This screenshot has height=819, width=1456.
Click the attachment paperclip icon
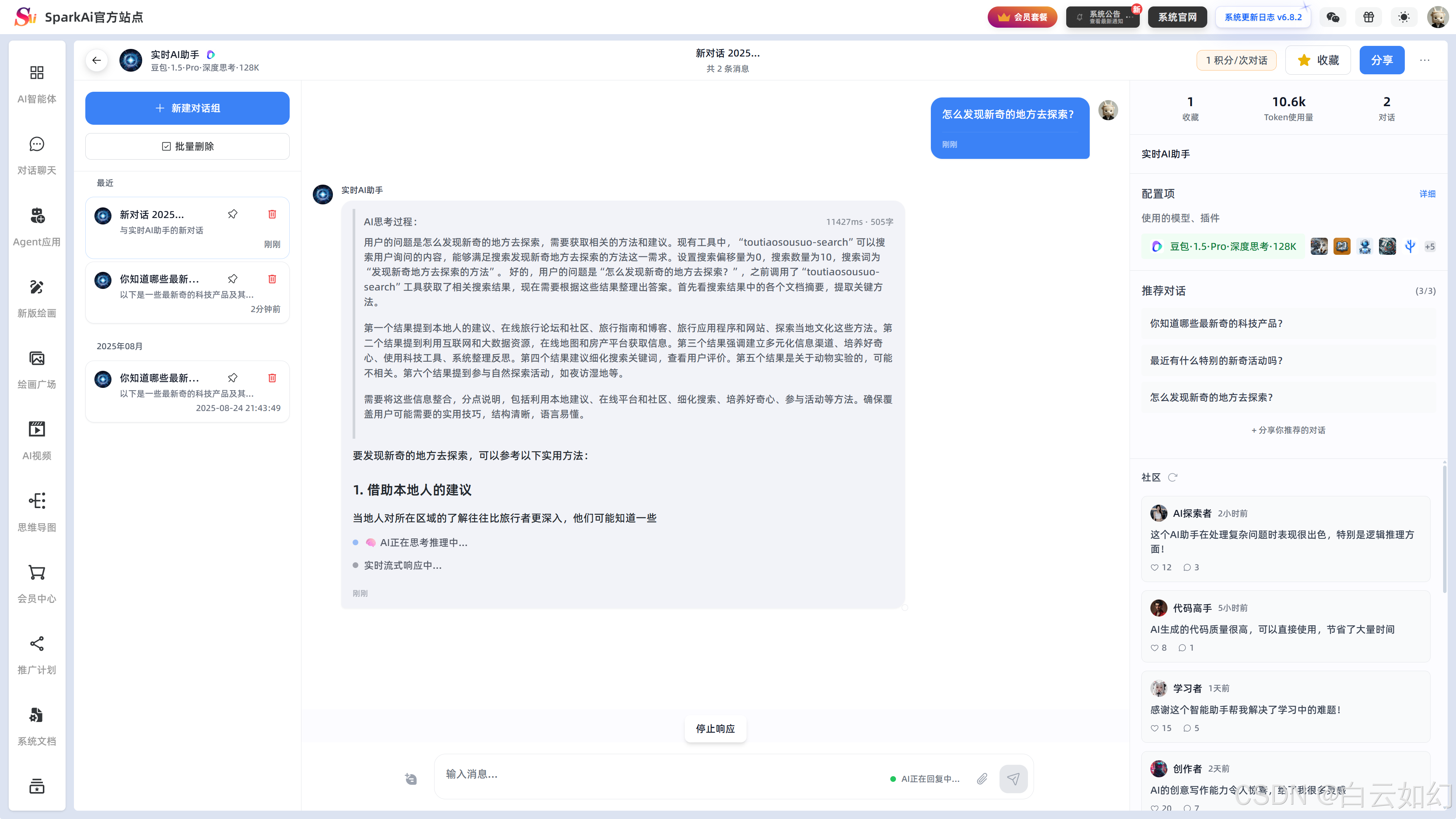[x=982, y=779]
